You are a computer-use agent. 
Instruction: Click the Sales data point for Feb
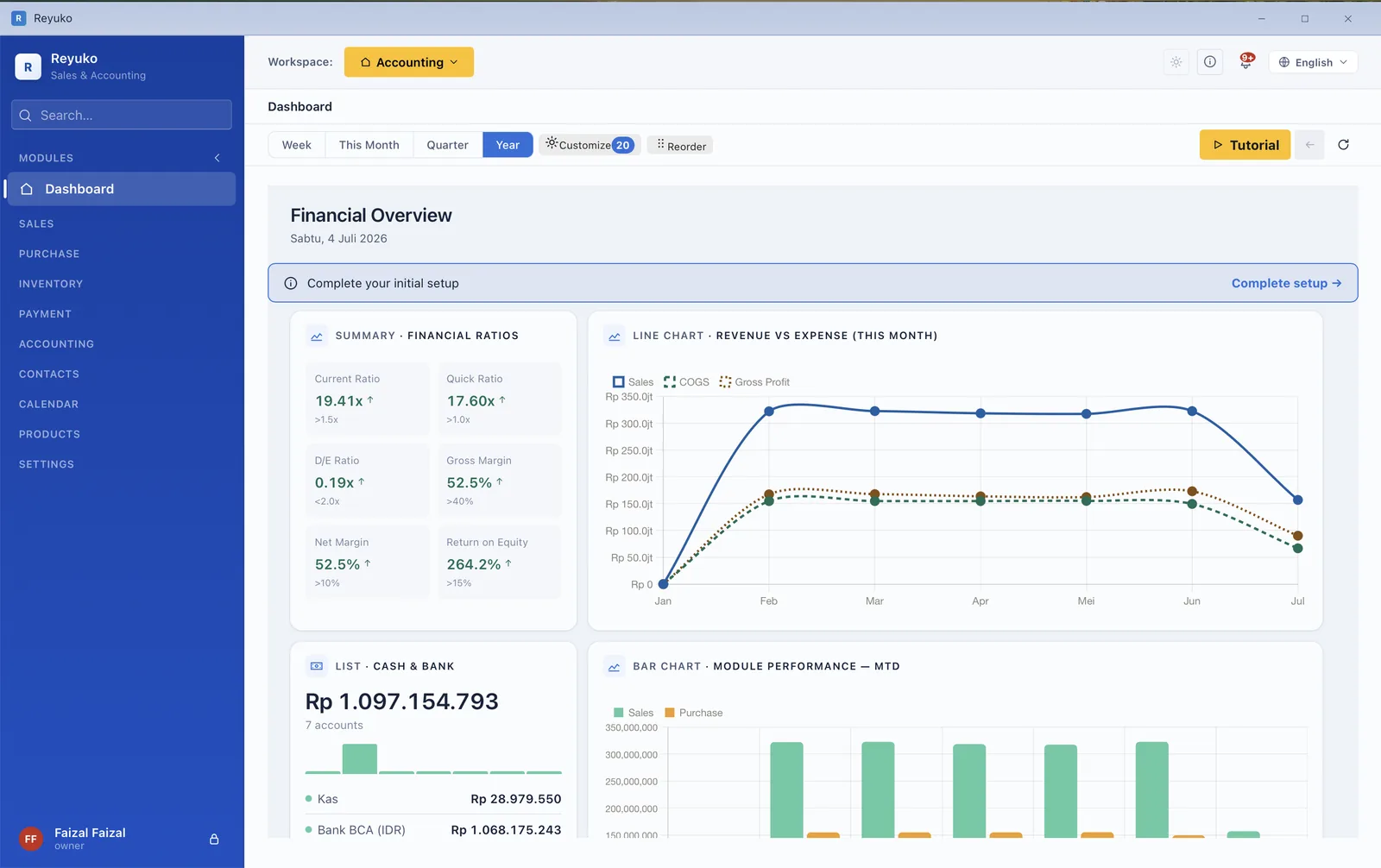click(769, 412)
